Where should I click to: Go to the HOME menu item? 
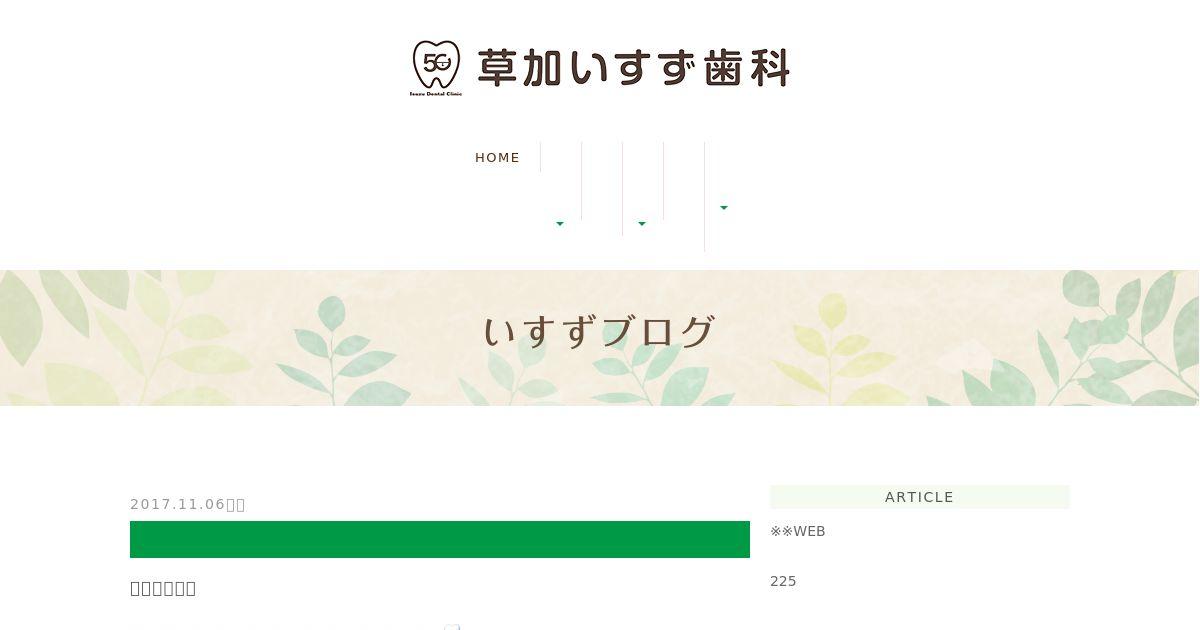click(x=497, y=157)
